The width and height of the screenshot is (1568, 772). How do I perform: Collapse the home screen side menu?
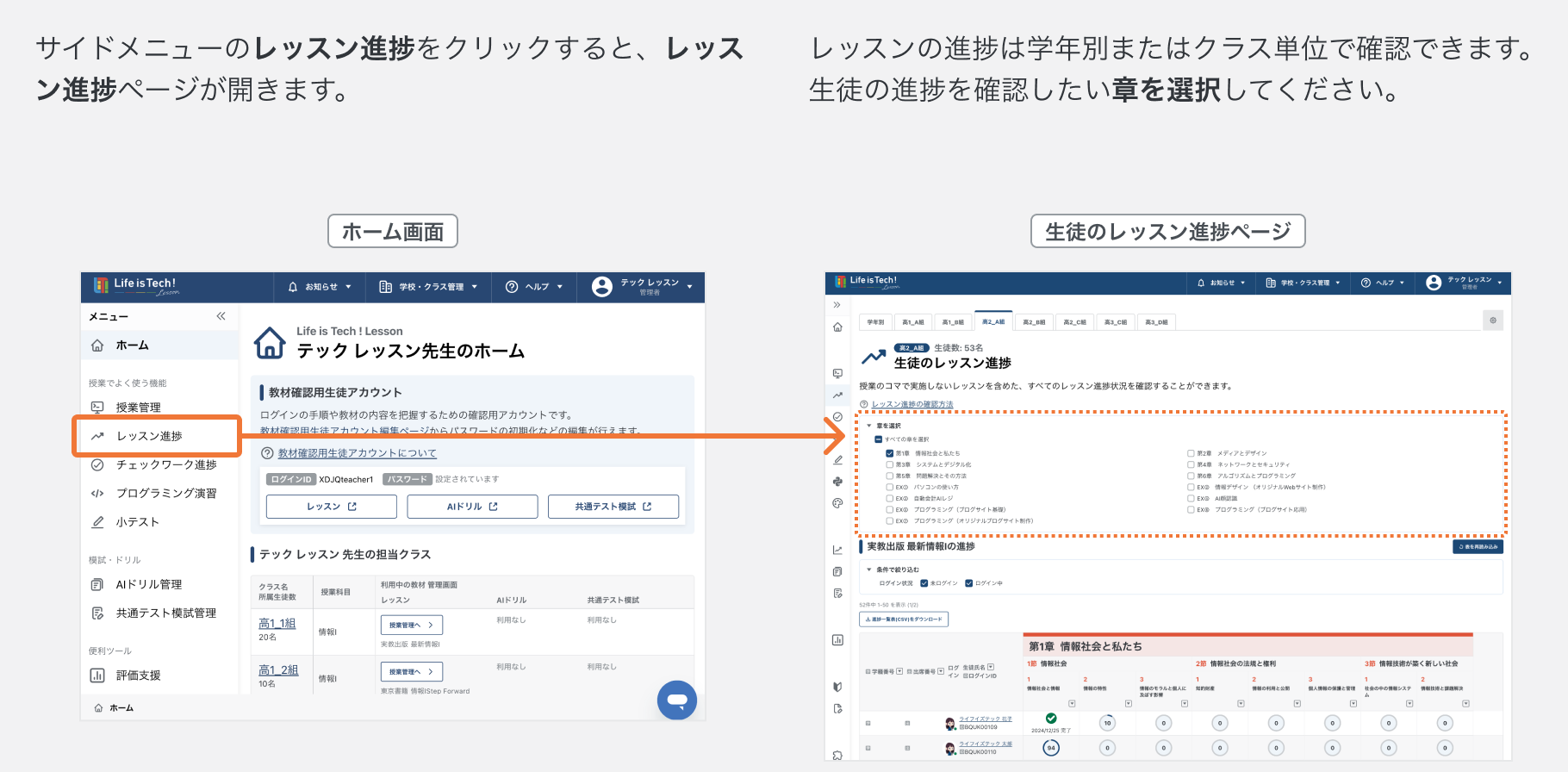click(221, 316)
